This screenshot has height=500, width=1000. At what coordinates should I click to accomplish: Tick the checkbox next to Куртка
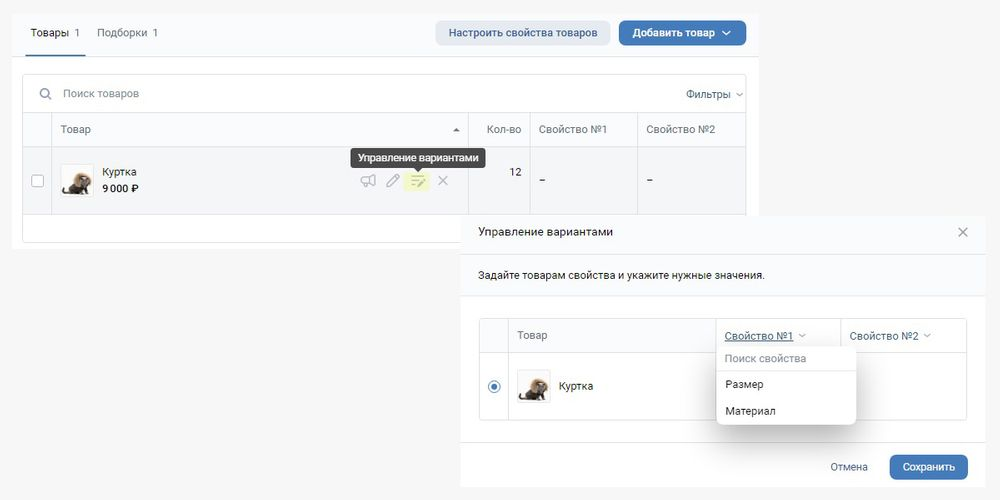(38, 181)
